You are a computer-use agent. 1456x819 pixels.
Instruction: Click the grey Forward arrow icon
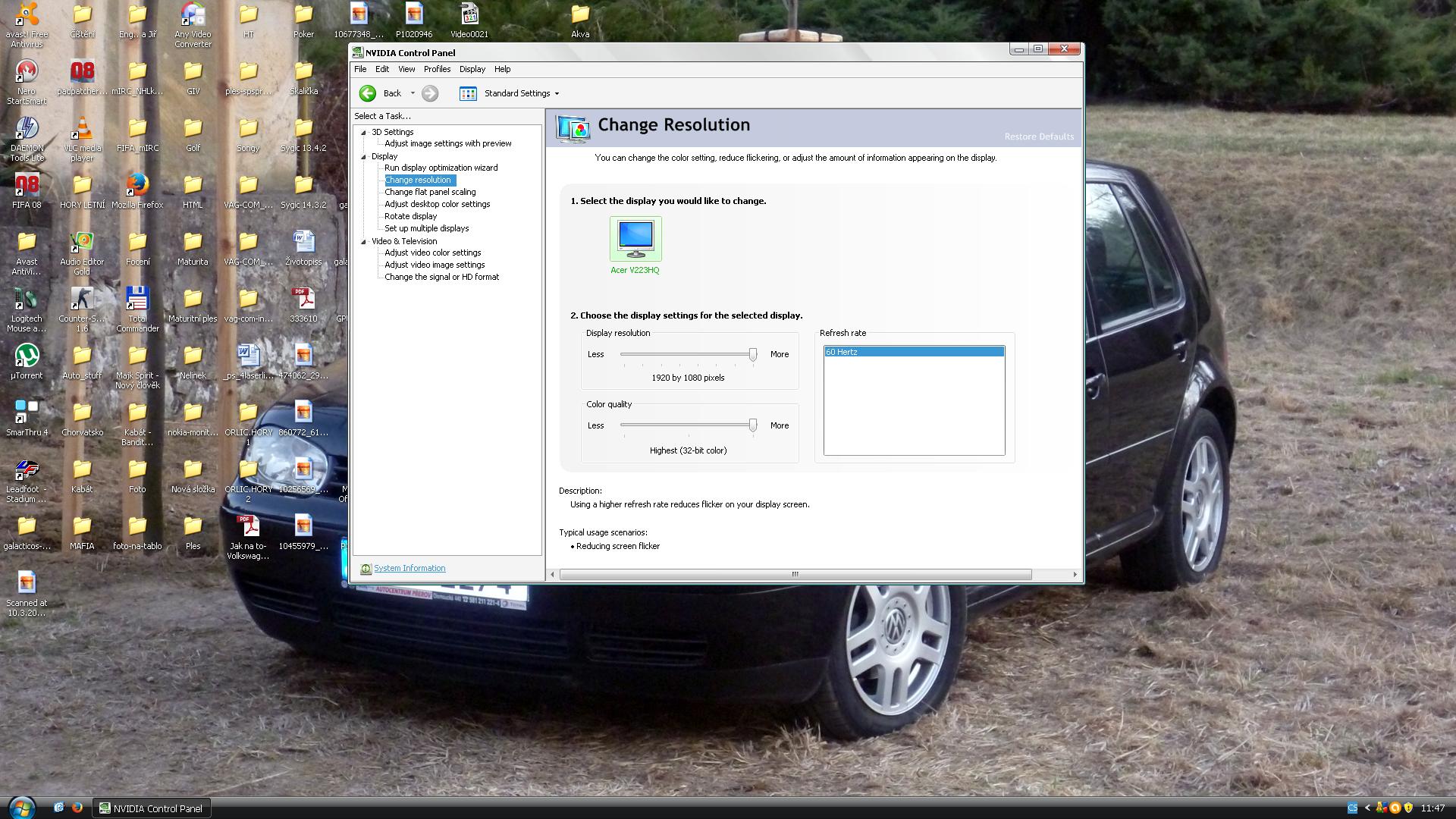coord(430,93)
